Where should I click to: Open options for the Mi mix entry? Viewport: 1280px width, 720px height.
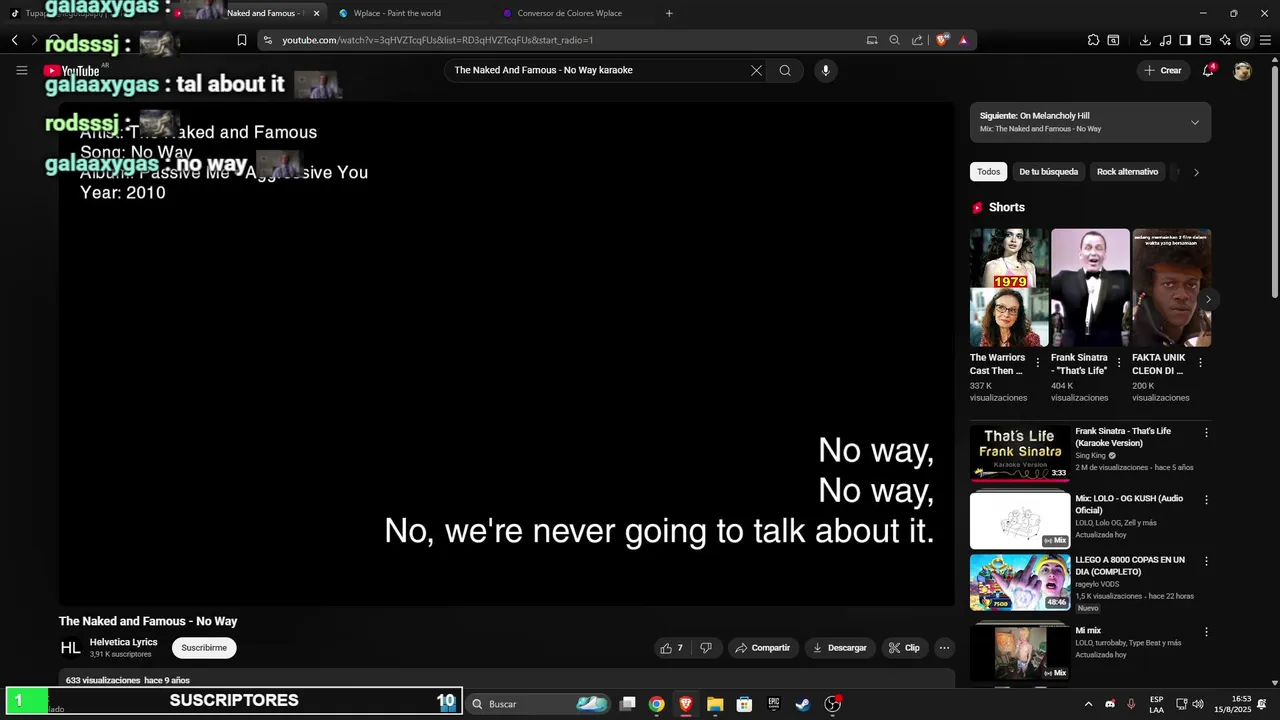pos(1206,632)
